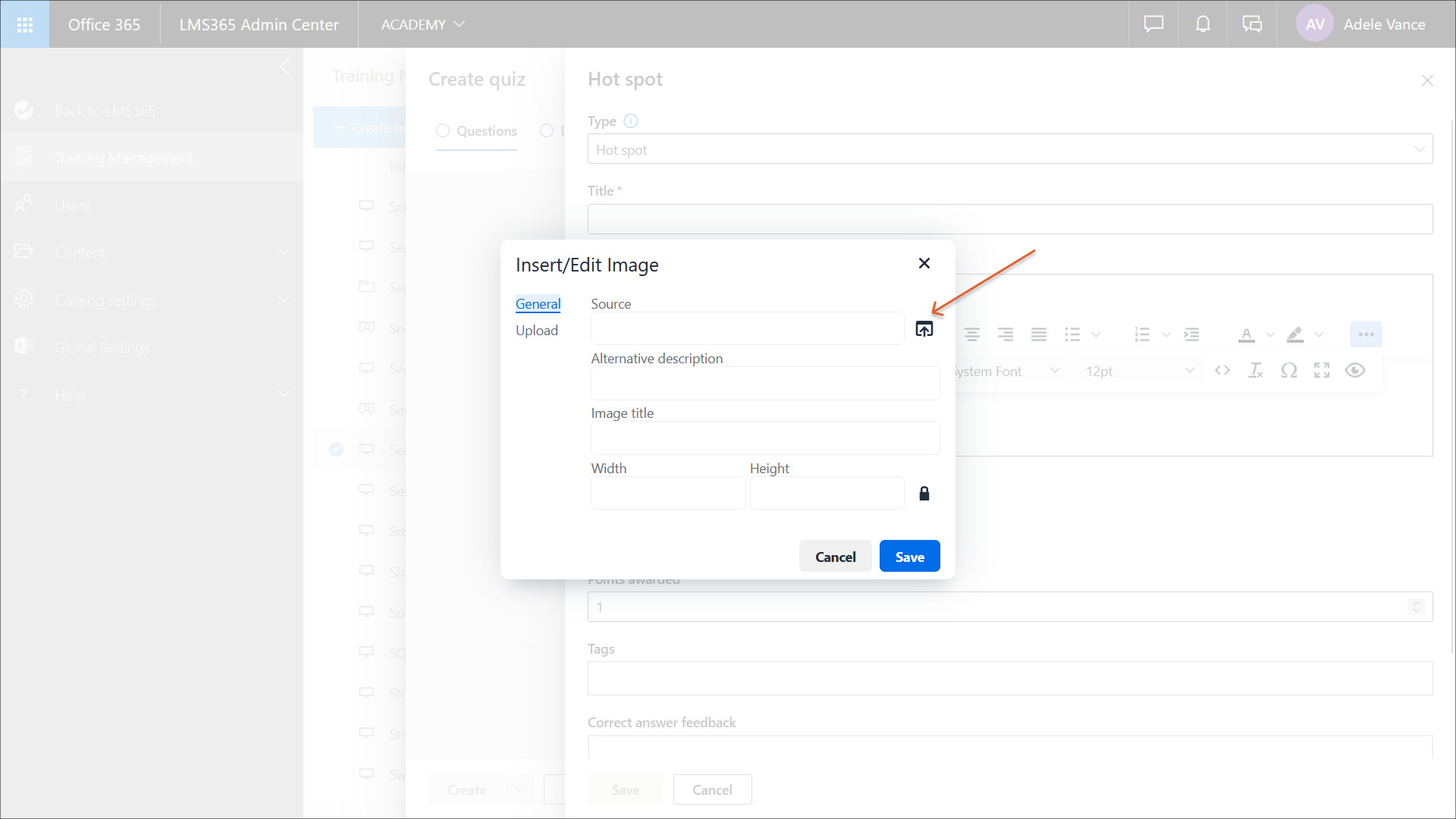Image resolution: width=1456 pixels, height=819 pixels.
Task: Open the Office 365 app launcher
Action: coord(25,24)
